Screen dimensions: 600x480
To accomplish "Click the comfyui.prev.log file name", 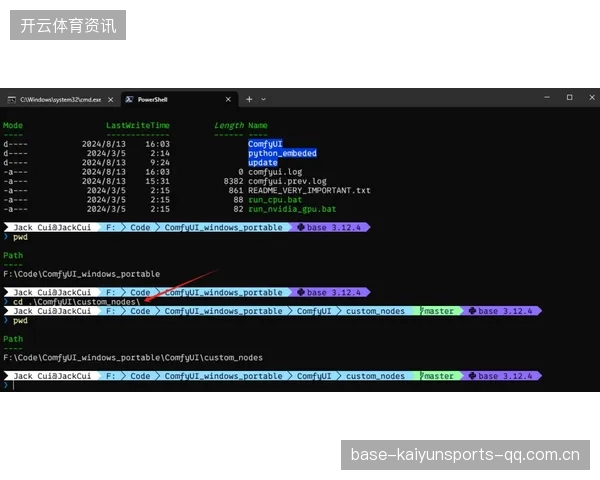I will pyautogui.click(x=287, y=181).
